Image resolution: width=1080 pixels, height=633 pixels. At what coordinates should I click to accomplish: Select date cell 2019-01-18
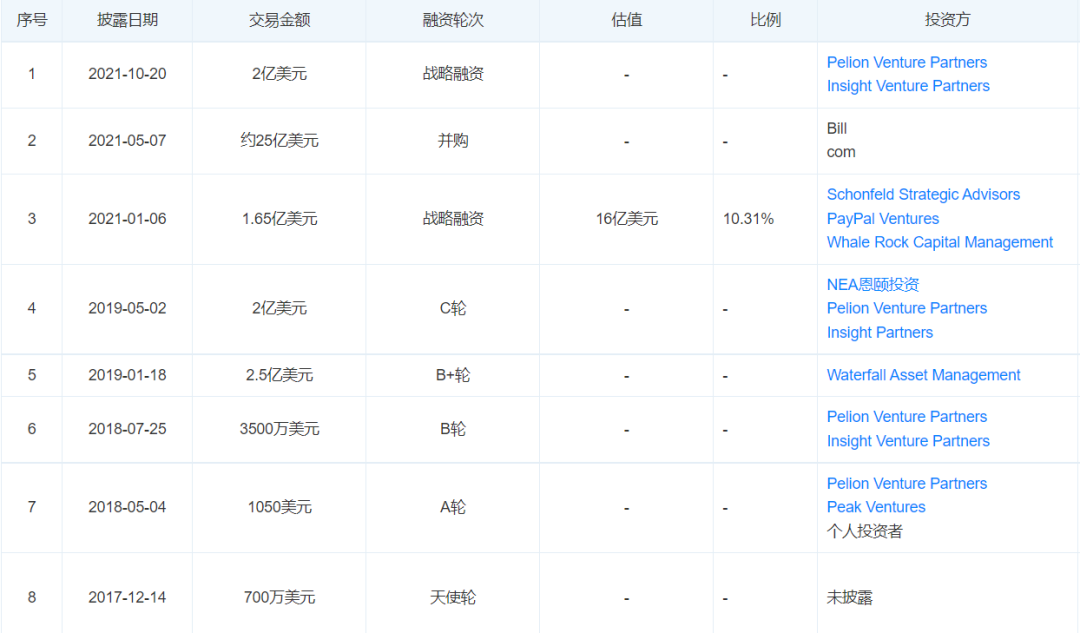tap(127, 375)
